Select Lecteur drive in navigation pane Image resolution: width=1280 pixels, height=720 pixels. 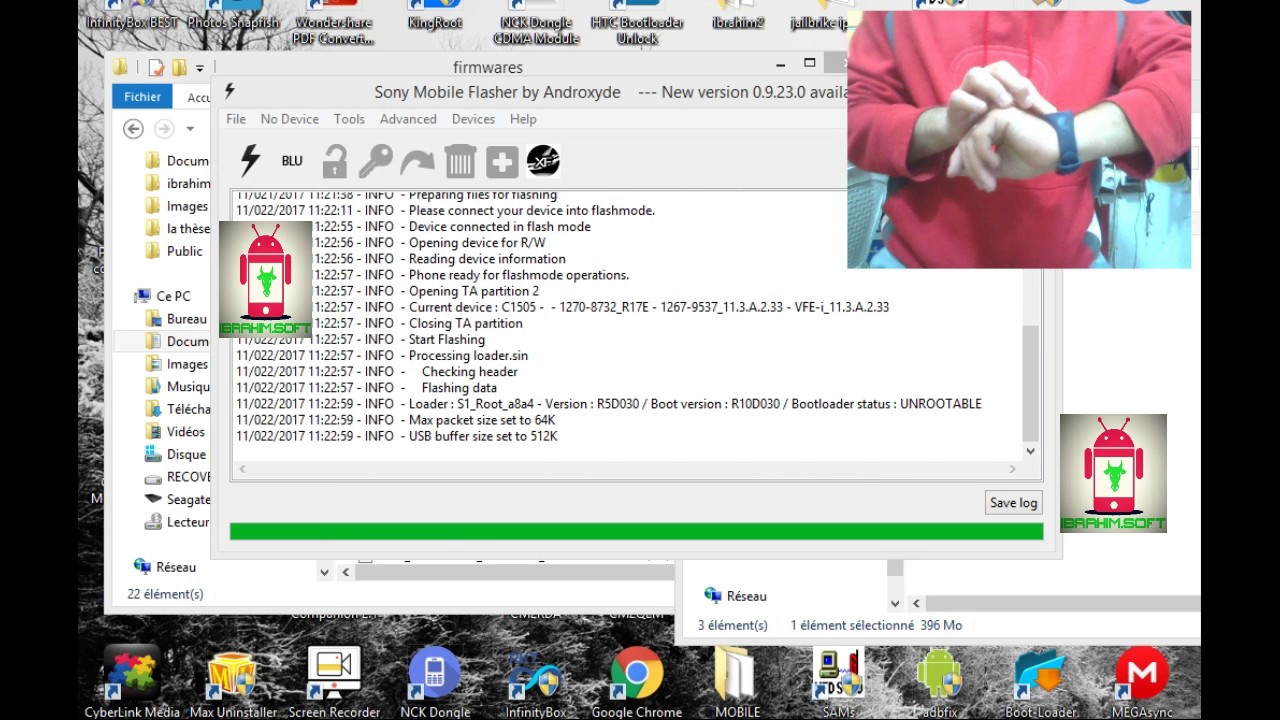(x=177, y=522)
